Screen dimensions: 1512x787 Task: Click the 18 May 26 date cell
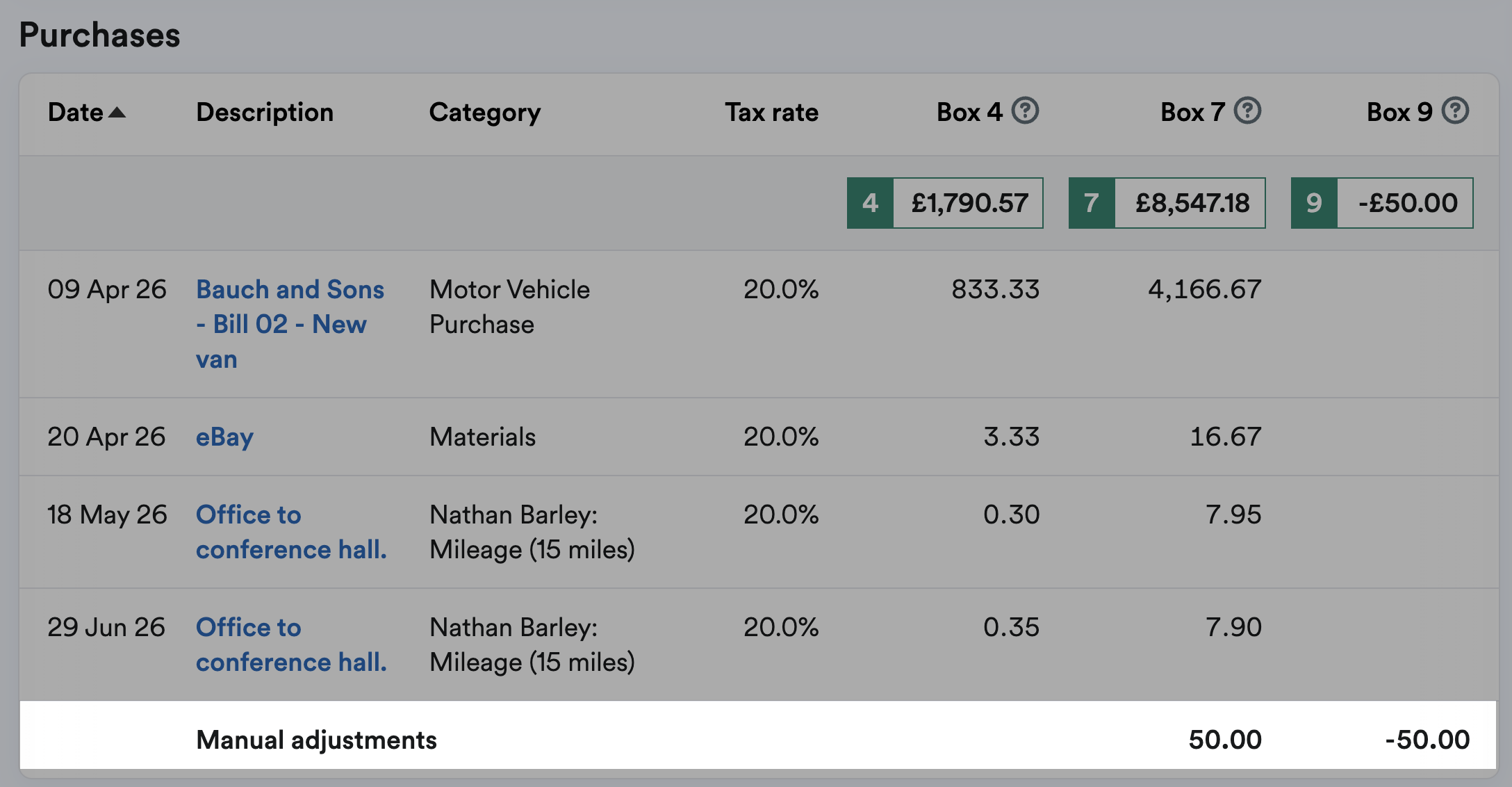tap(107, 514)
